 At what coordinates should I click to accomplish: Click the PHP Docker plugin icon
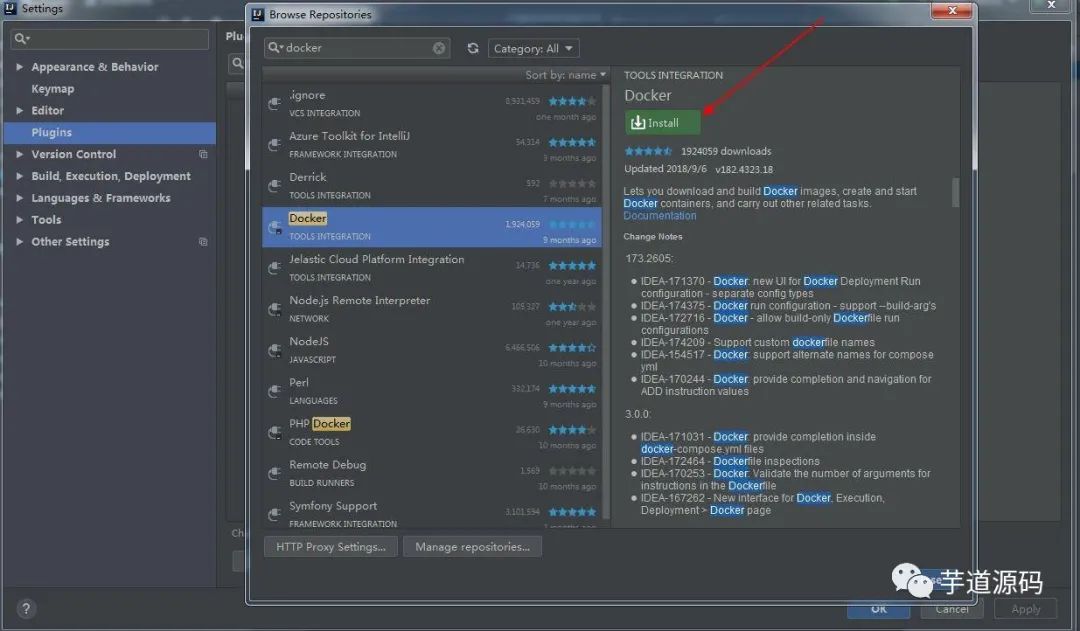pos(274,433)
